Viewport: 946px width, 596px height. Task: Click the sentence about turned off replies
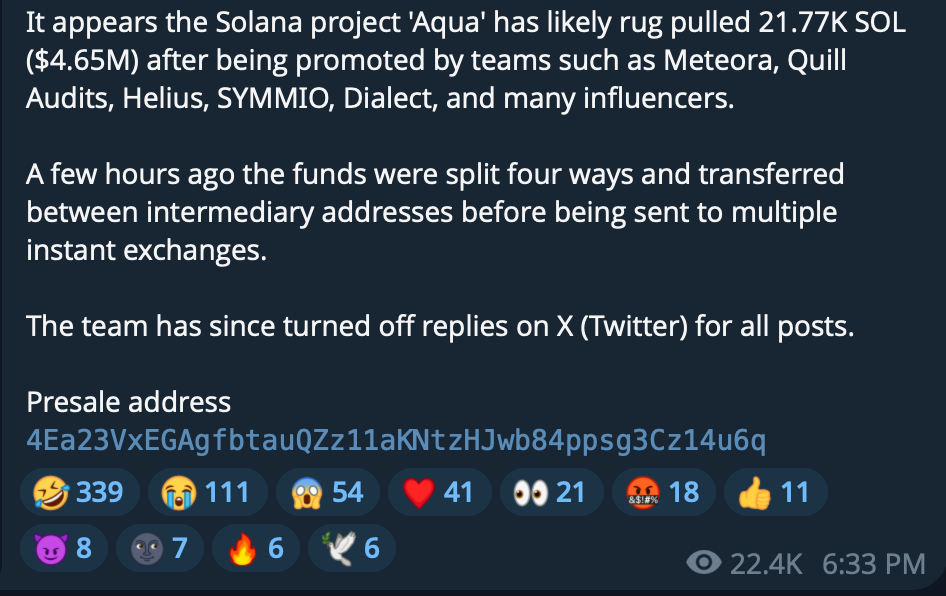coord(440,326)
